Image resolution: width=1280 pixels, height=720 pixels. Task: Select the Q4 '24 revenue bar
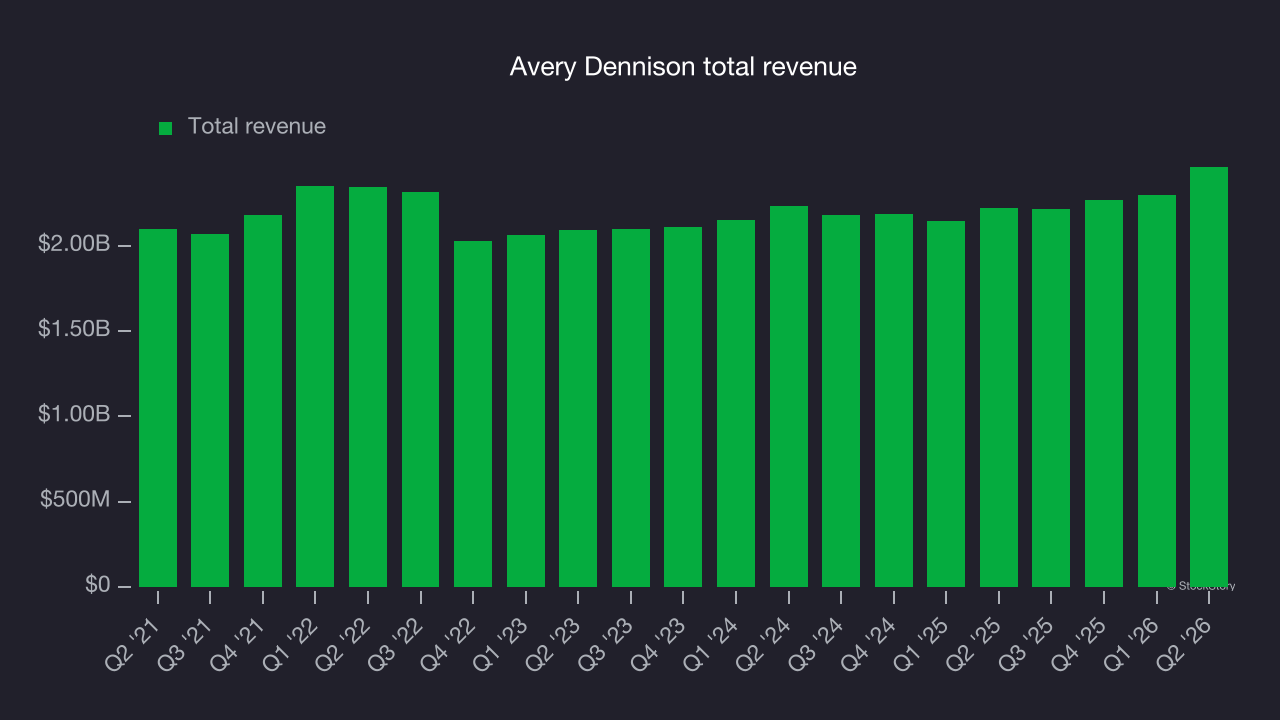[894, 400]
